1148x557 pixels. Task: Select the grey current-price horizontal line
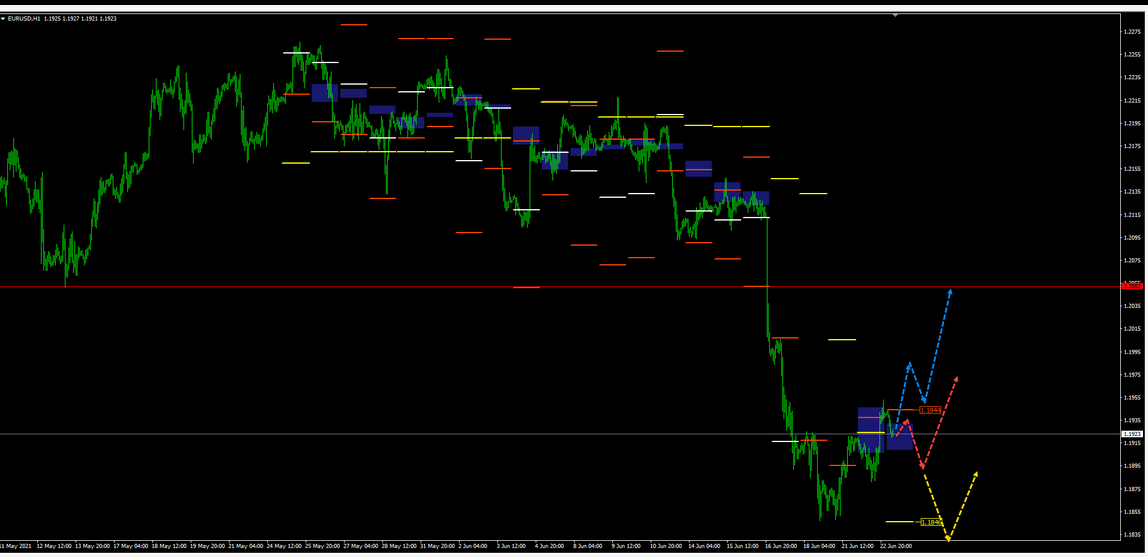400,433
